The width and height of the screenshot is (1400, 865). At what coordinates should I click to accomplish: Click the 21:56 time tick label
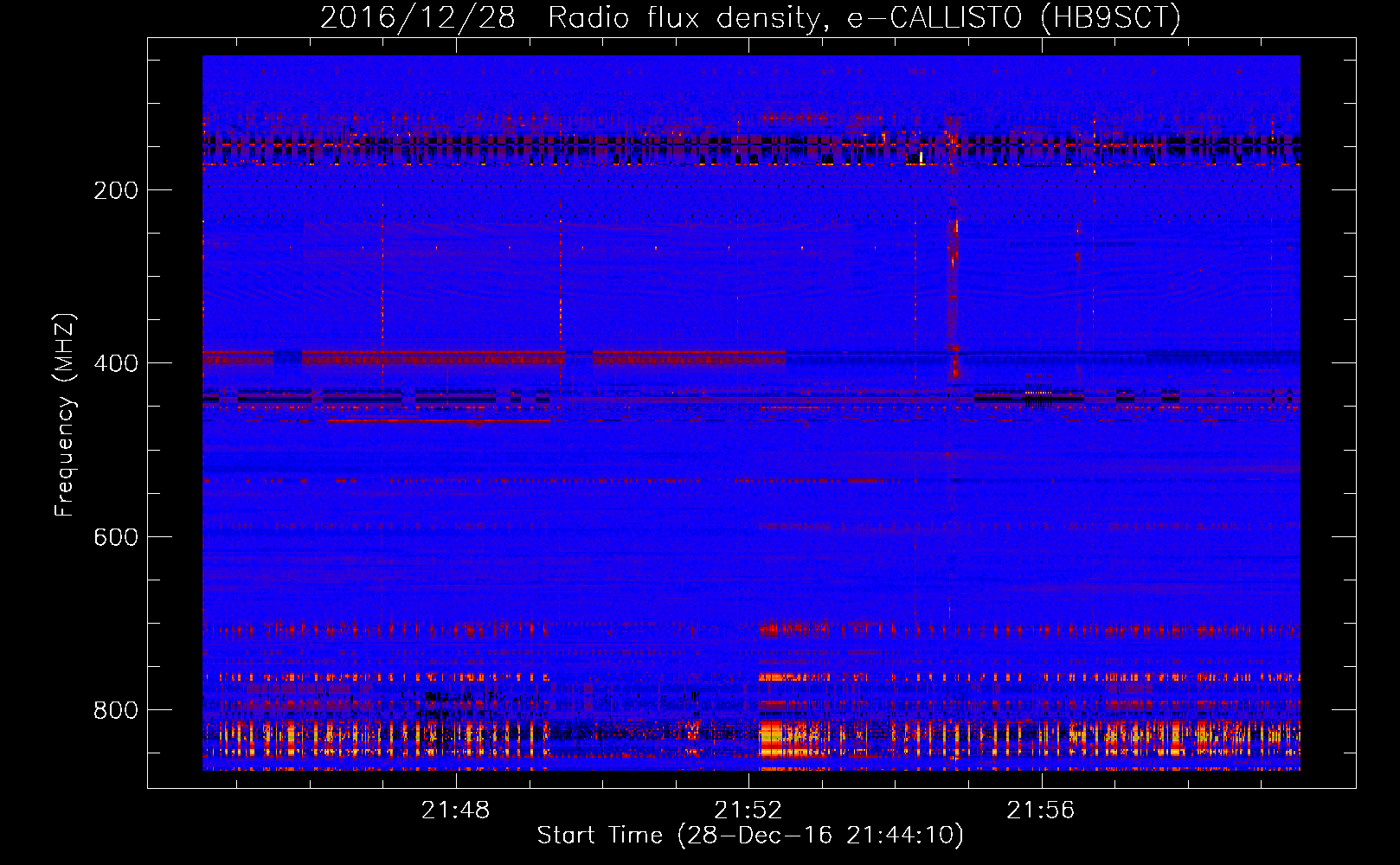tap(1041, 811)
